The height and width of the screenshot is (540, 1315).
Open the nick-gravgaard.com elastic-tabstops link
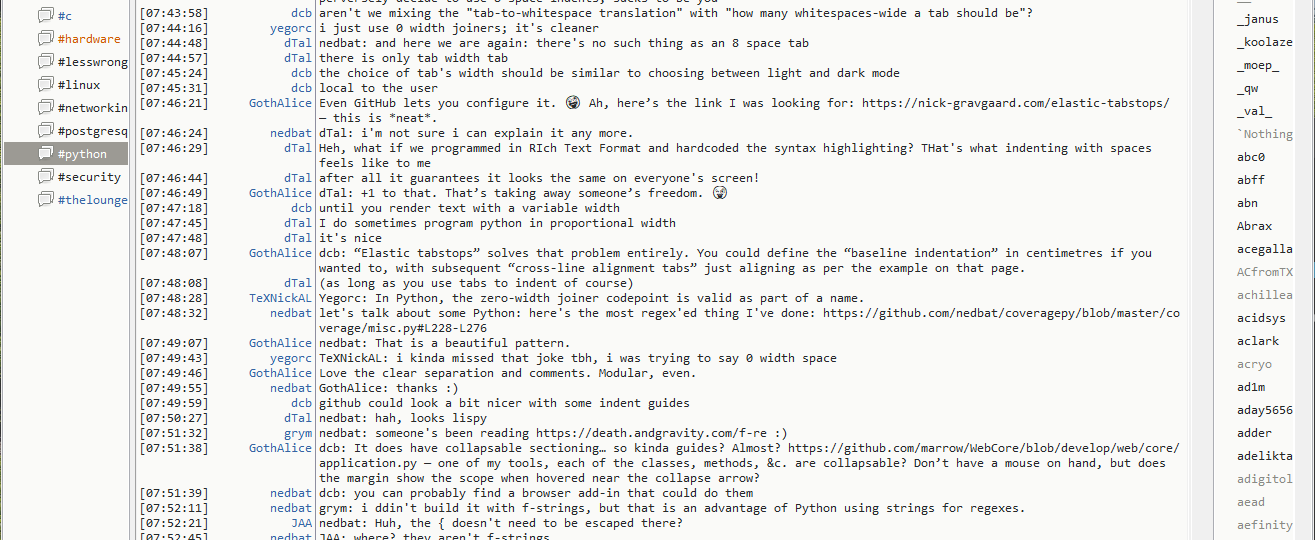point(1015,103)
